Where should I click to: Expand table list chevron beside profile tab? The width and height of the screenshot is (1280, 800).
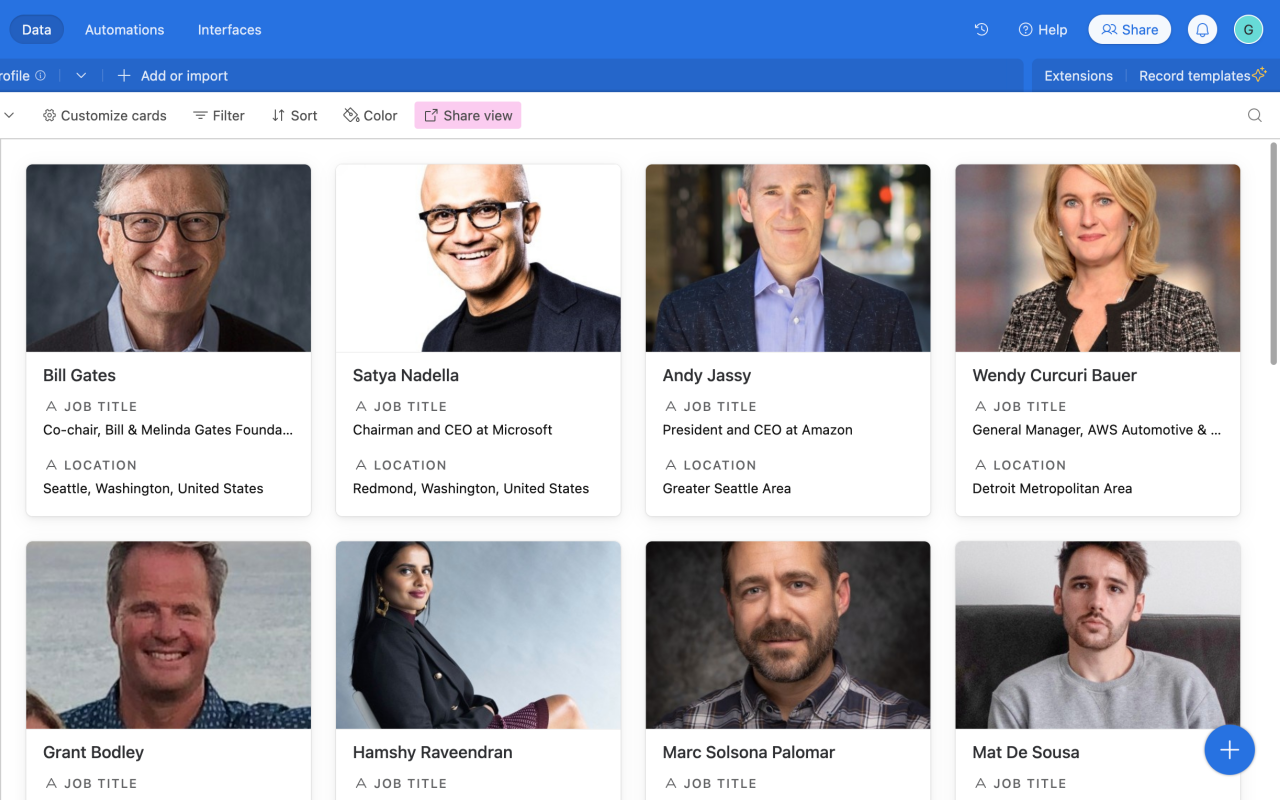[81, 76]
